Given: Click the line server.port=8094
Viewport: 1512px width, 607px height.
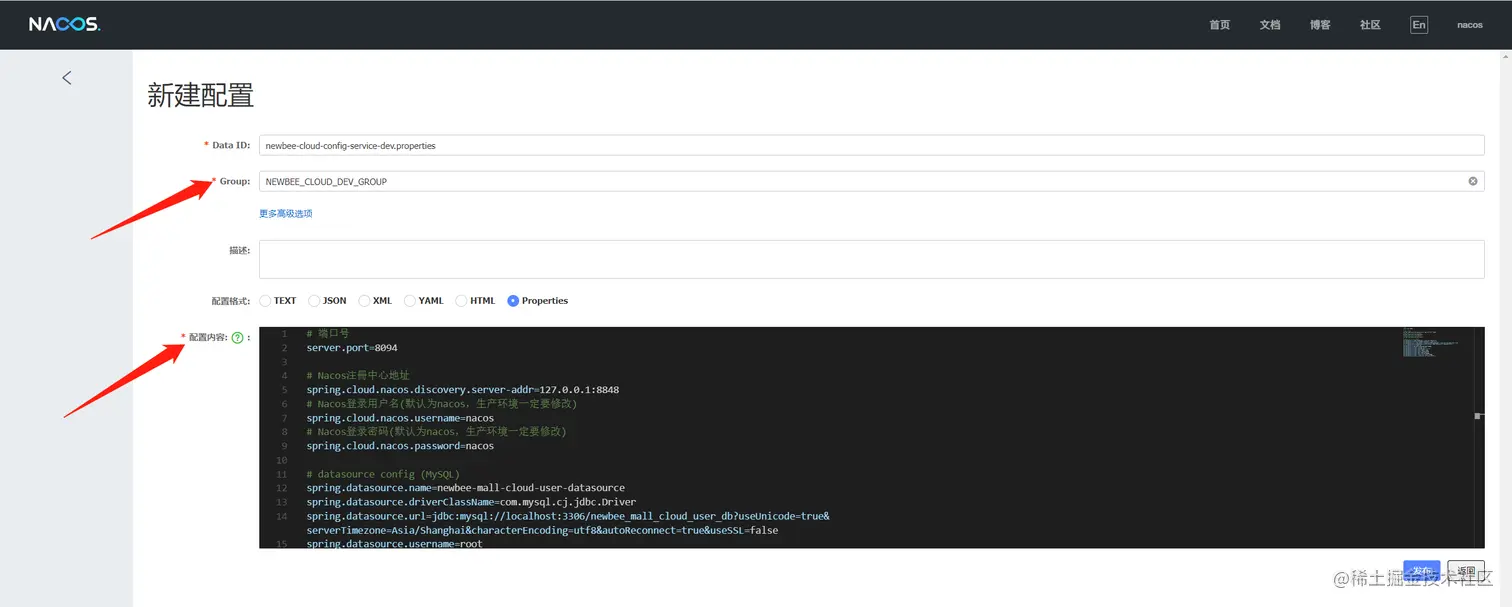Looking at the screenshot, I should 352,347.
